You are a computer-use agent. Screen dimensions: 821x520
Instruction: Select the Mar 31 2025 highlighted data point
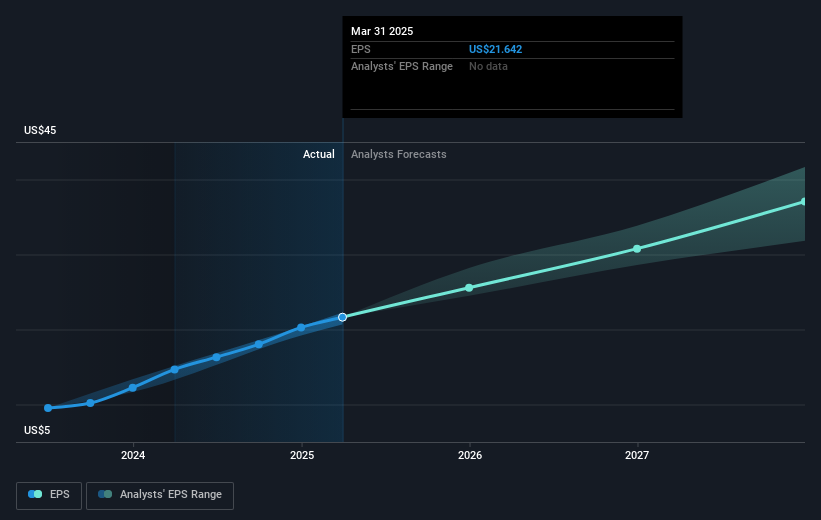pos(342,317)
